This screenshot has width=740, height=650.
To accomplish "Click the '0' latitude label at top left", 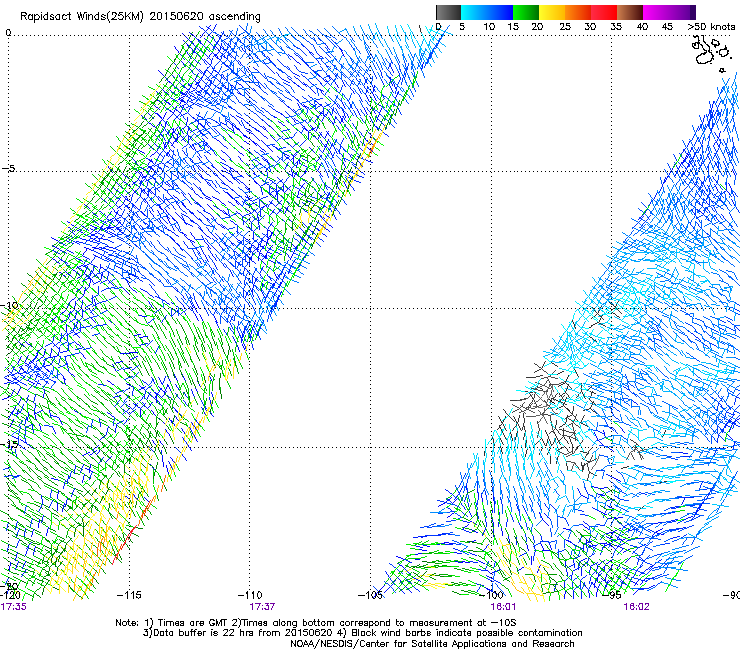I will point(8,33).
